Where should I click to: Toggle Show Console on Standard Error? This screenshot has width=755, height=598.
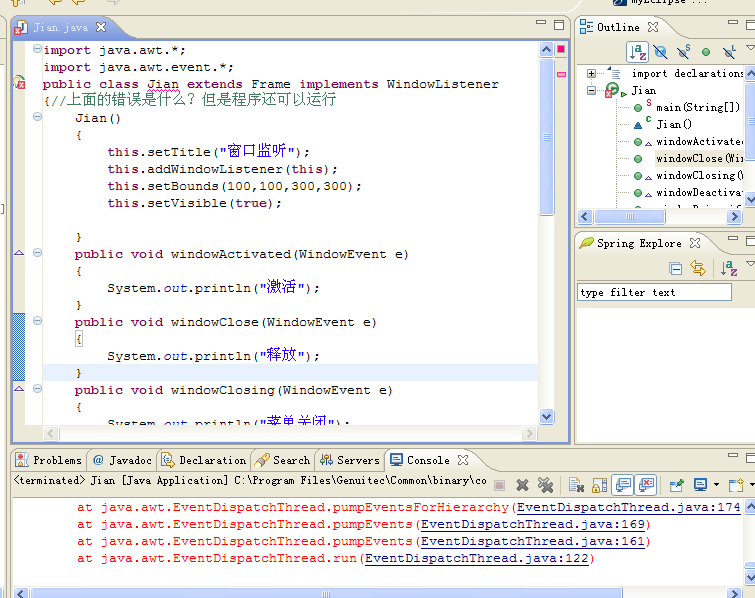(646, 485)
